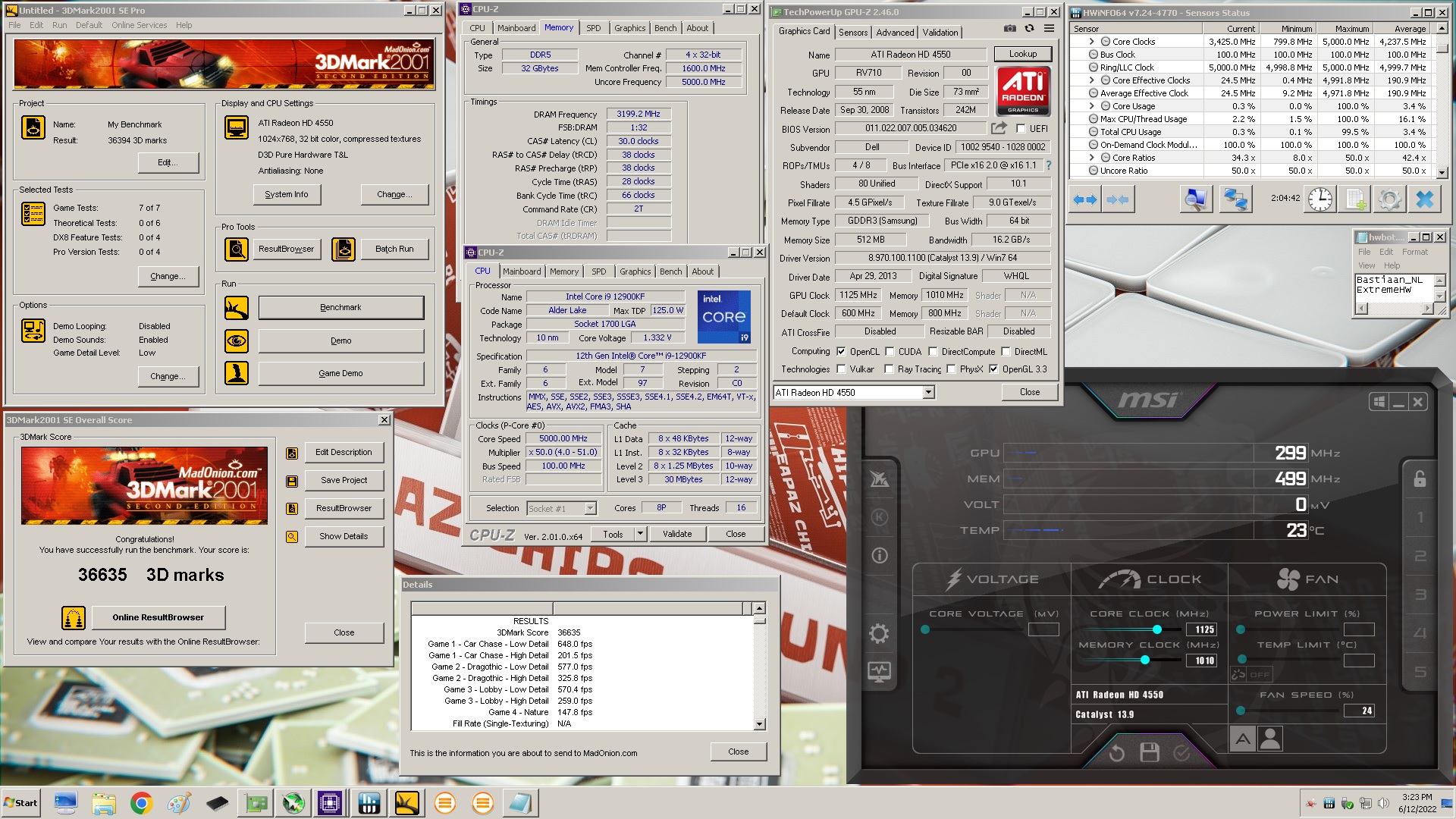Expand Core Ratios row in HWiNFO
1456x819 pixels.
click(1091, 158)
